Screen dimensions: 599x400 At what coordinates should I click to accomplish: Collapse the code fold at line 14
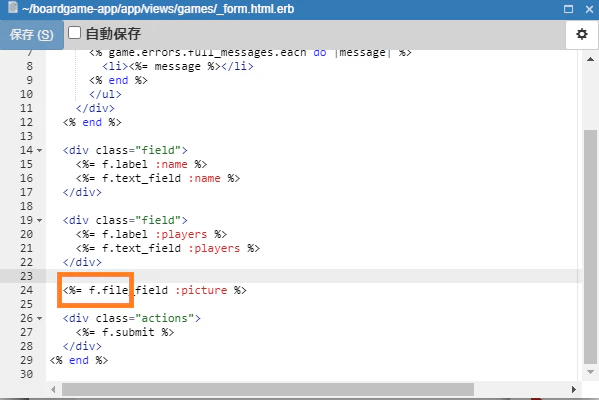tap(40, 151)
